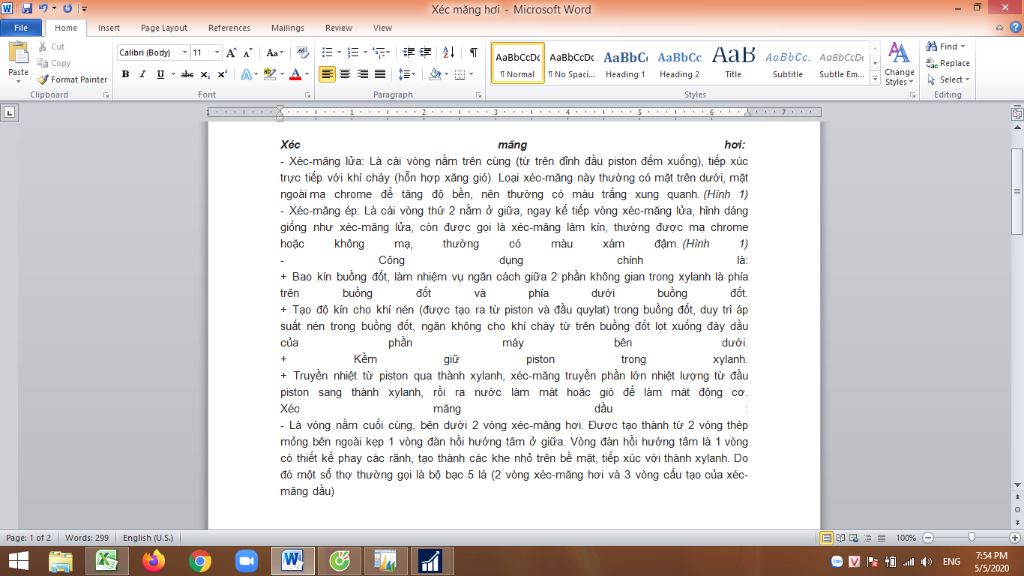Toggle Bold formatting

(x=125, y=74)
